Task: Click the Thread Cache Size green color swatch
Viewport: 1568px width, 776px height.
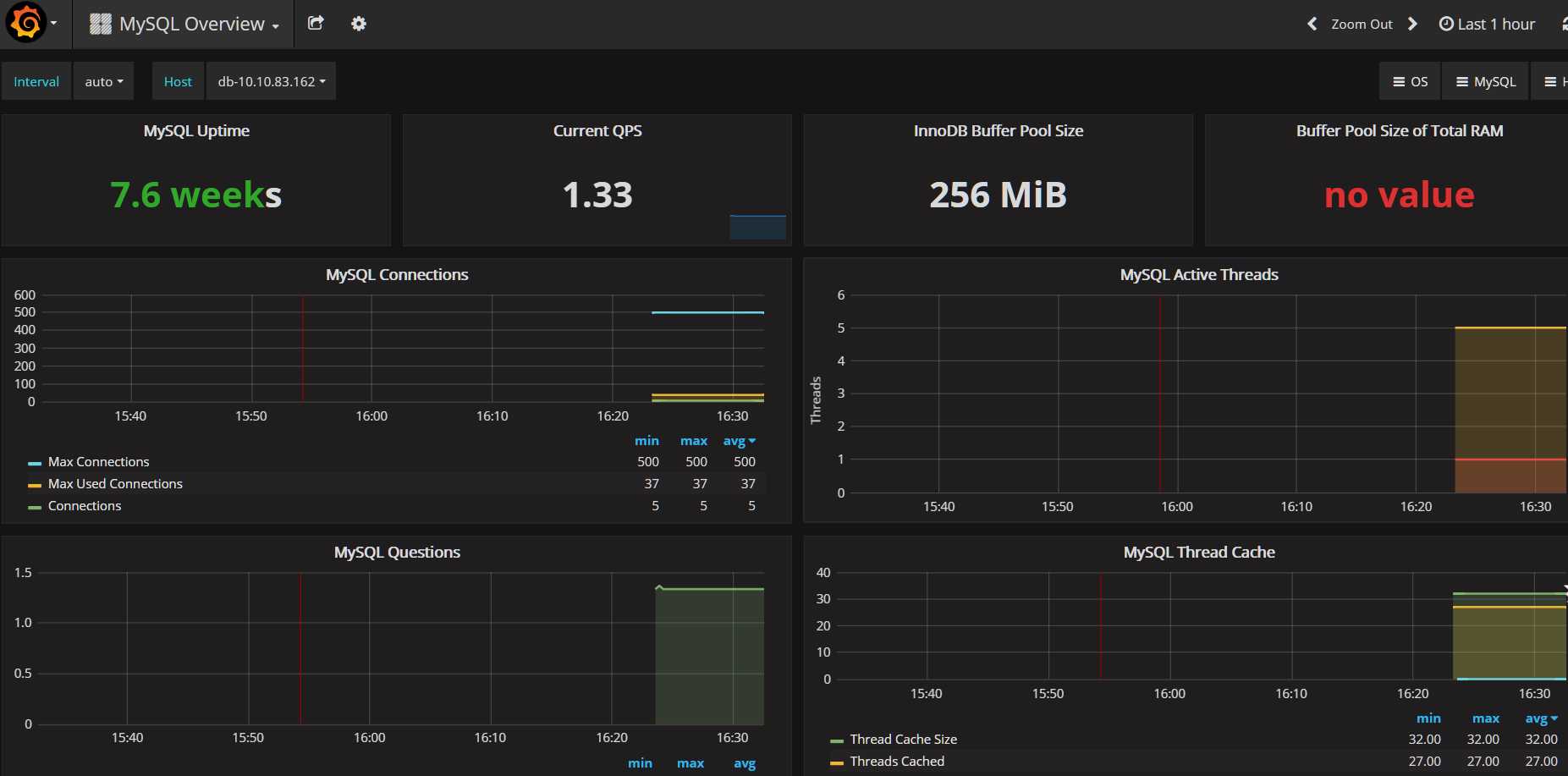Action: 837,740
